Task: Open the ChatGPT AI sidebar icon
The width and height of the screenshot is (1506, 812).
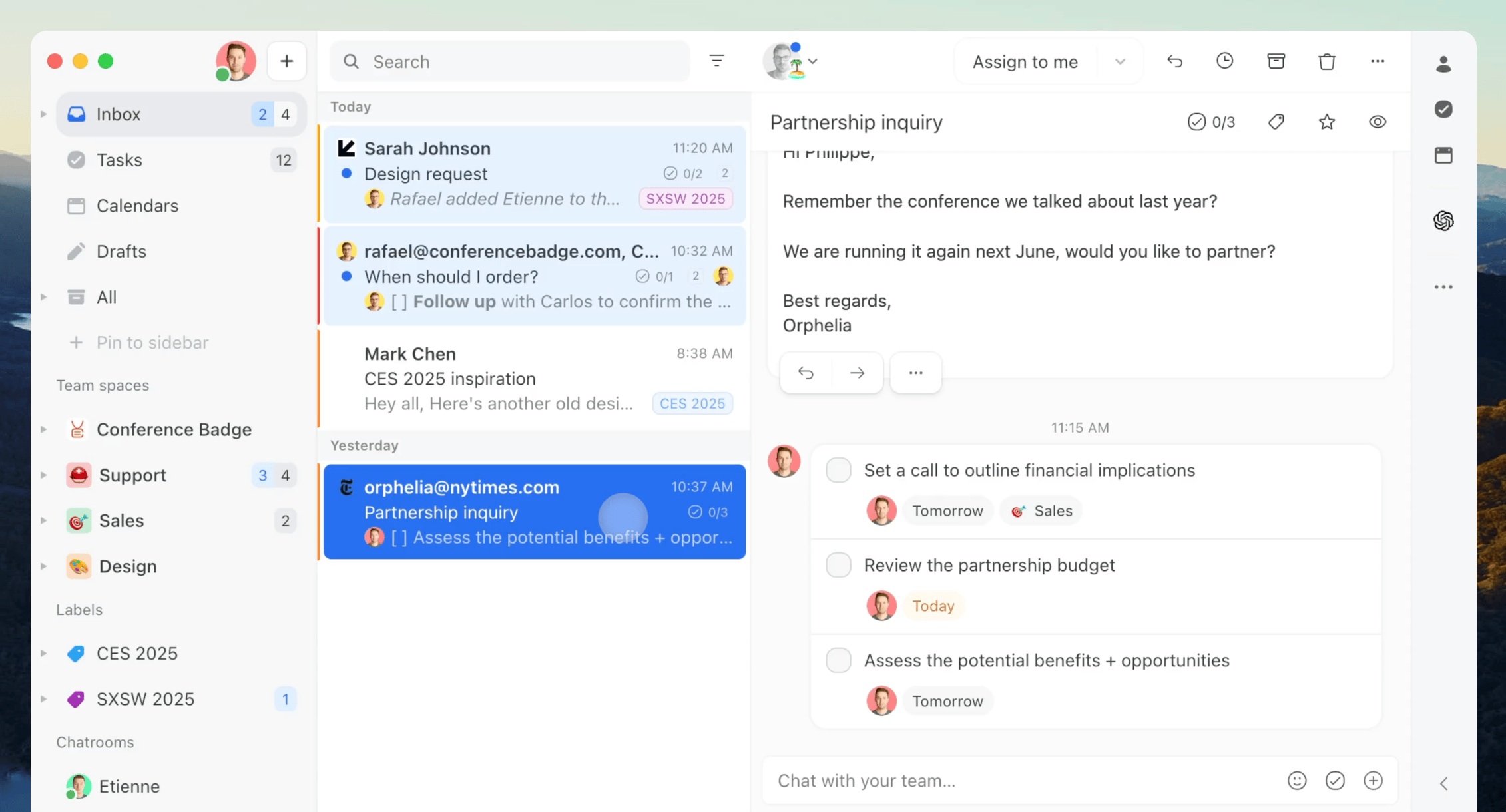Action: point(1443,220)
